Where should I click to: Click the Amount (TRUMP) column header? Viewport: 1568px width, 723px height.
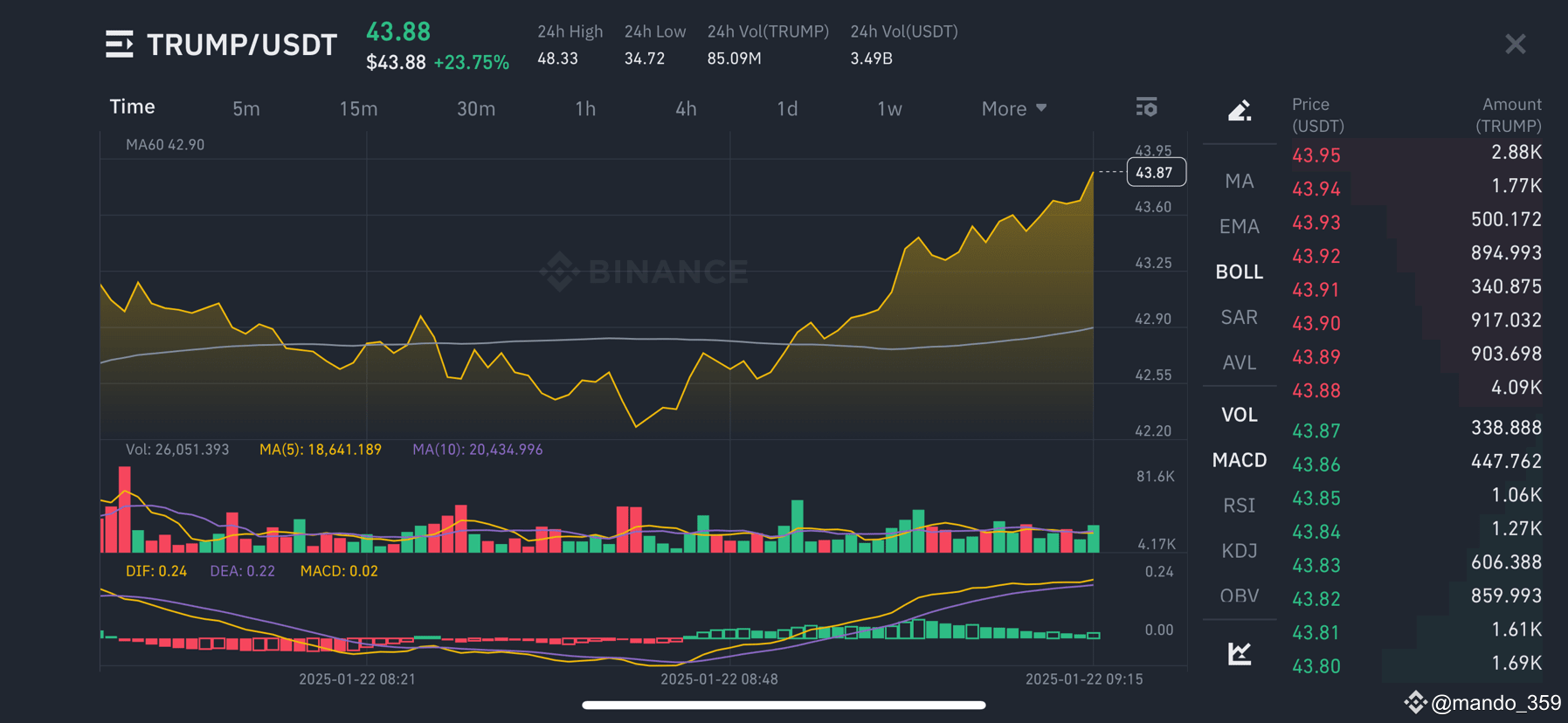1509,114
